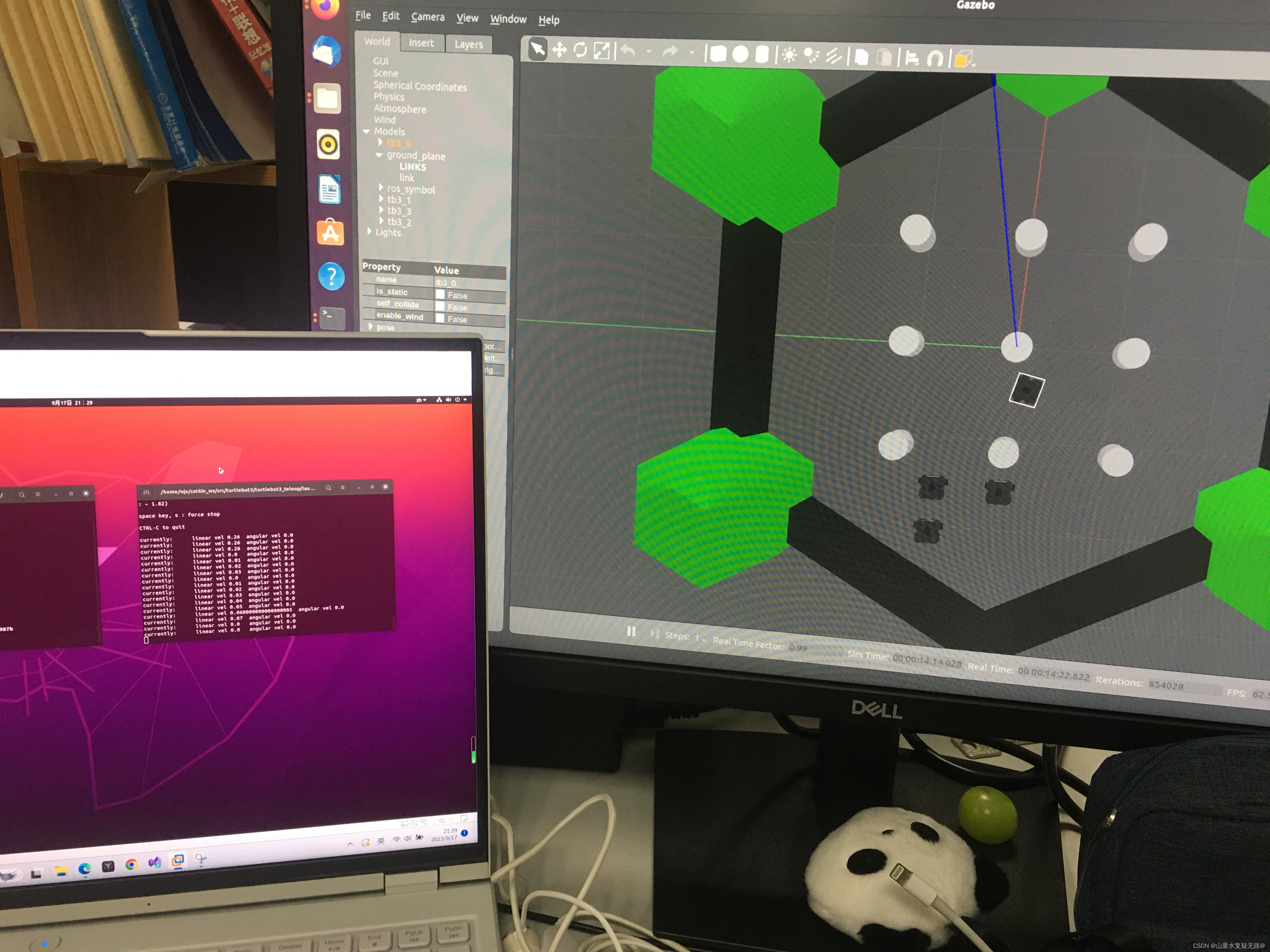Toggle the snap magnet tool in Gazebo
The width and height of the screenshot is (1270, 952).
click(935, 58)
